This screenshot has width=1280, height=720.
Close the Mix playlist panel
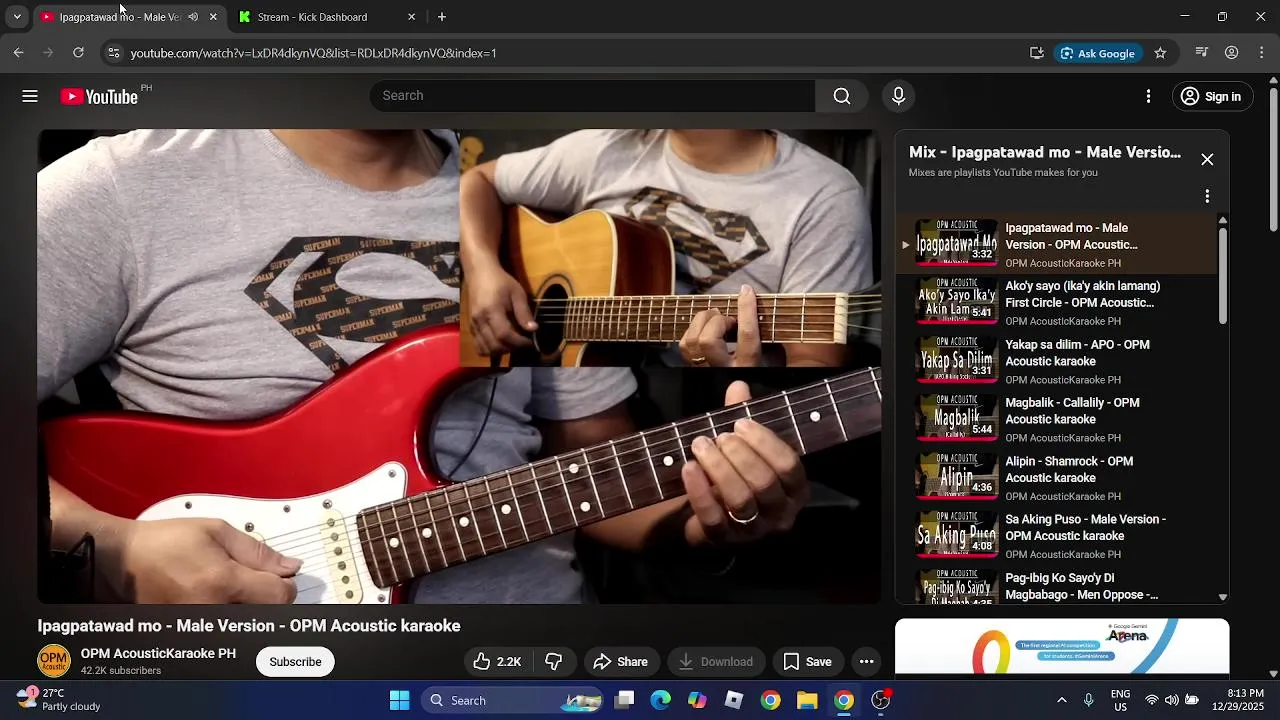pyautogui.click(x=1207, y=160)
